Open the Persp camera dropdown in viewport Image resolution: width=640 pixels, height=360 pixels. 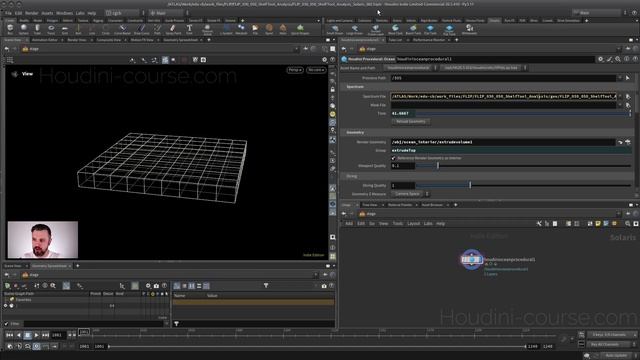(295, 70)
